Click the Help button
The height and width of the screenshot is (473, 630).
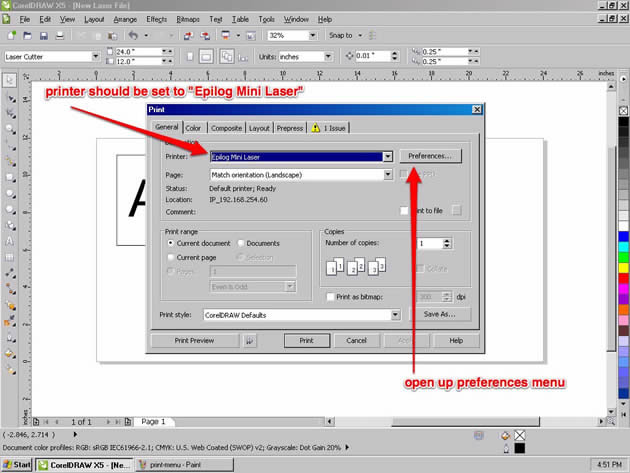[456, 341]
